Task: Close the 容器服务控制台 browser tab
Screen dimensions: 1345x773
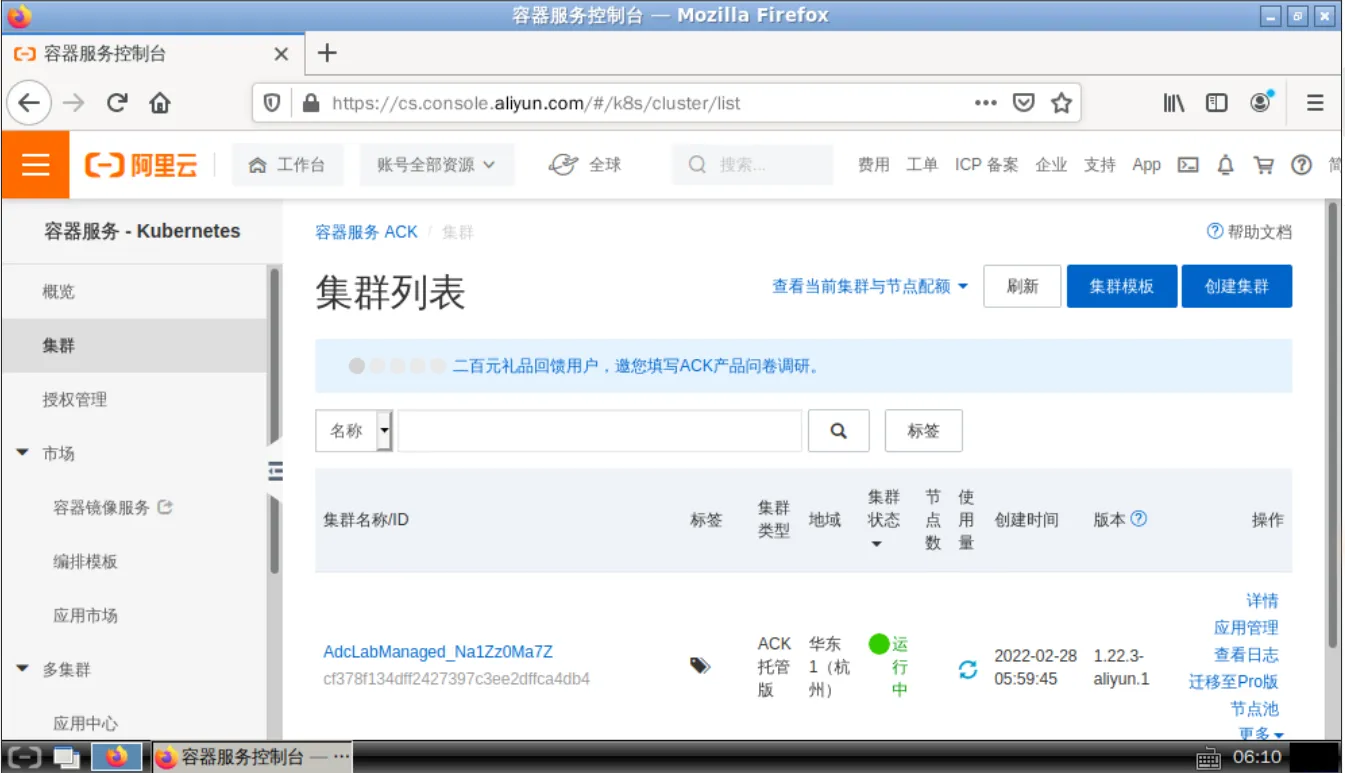Action: click(x=281, y=54)
